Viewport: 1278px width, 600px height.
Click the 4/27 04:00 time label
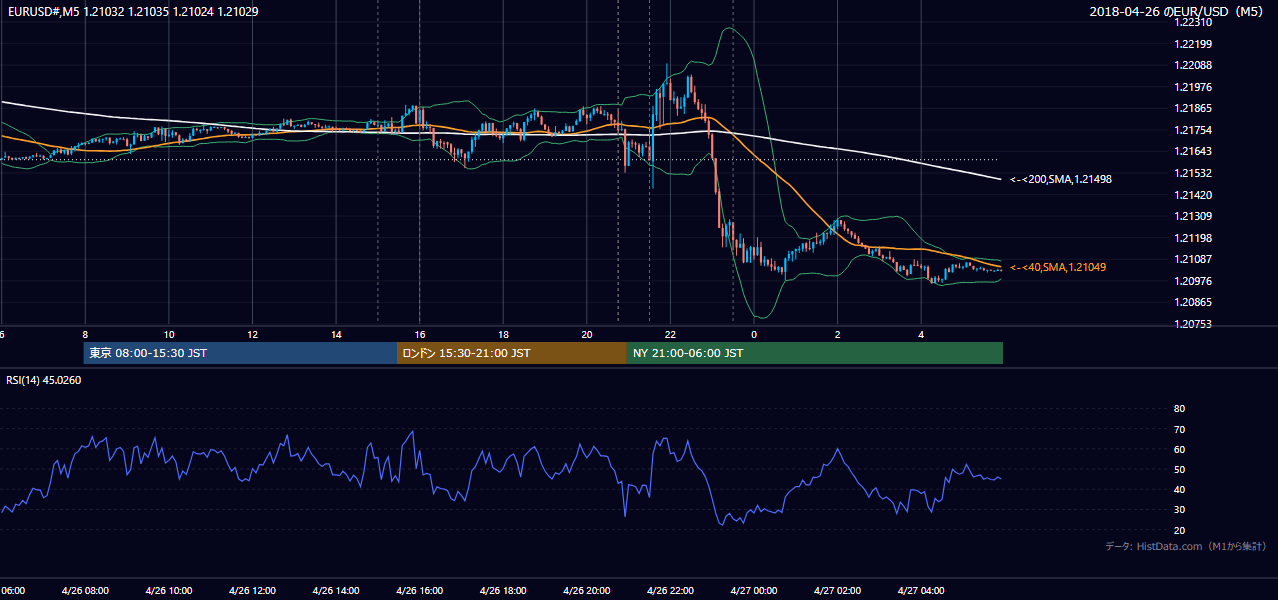click(x=921, y=591)
